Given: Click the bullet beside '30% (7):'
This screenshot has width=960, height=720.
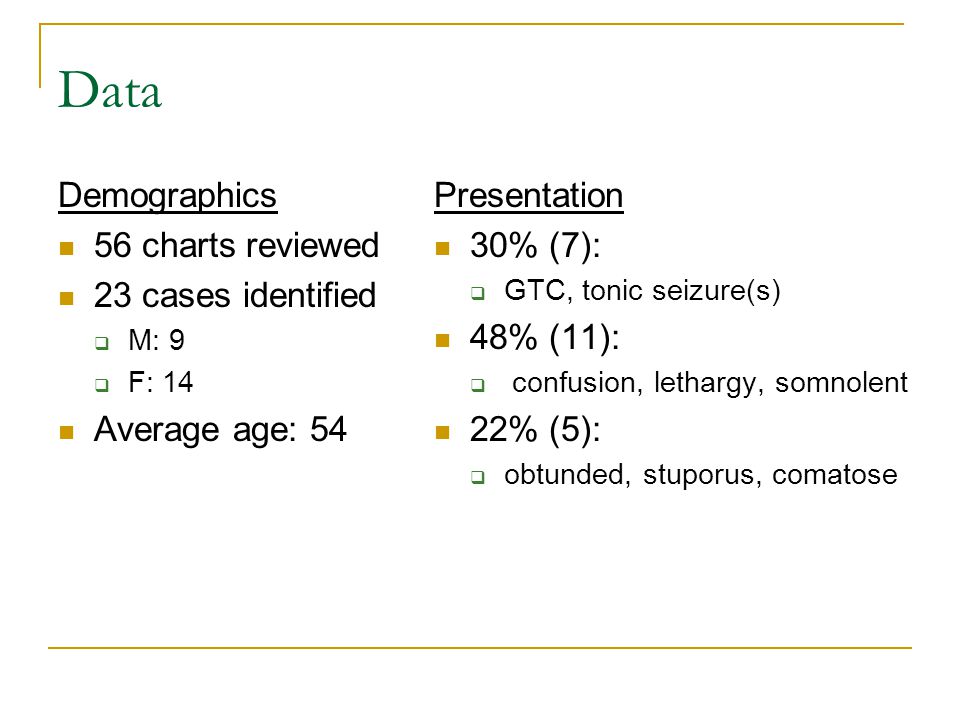Looking at the screenshot, I should coord(443,248).
